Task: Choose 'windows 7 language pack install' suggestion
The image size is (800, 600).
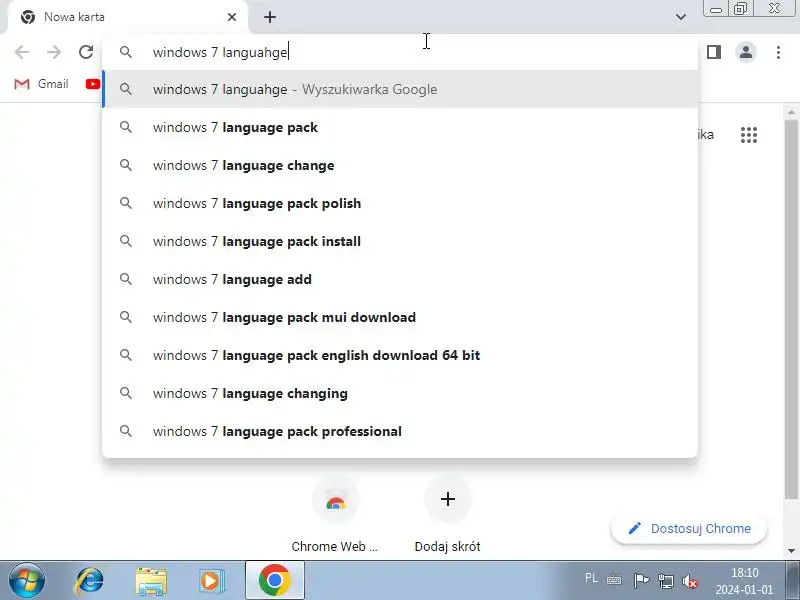Action: click(x=400, y=241)
